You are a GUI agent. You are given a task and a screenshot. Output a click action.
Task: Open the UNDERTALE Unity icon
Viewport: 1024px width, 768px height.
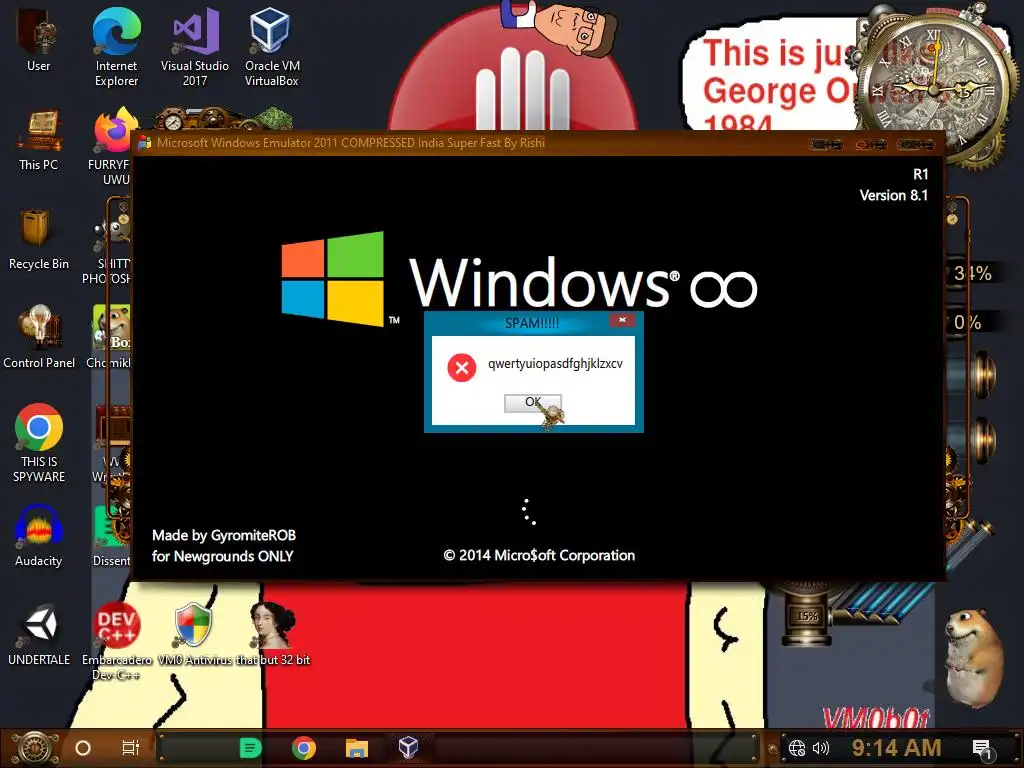[39, 635]
